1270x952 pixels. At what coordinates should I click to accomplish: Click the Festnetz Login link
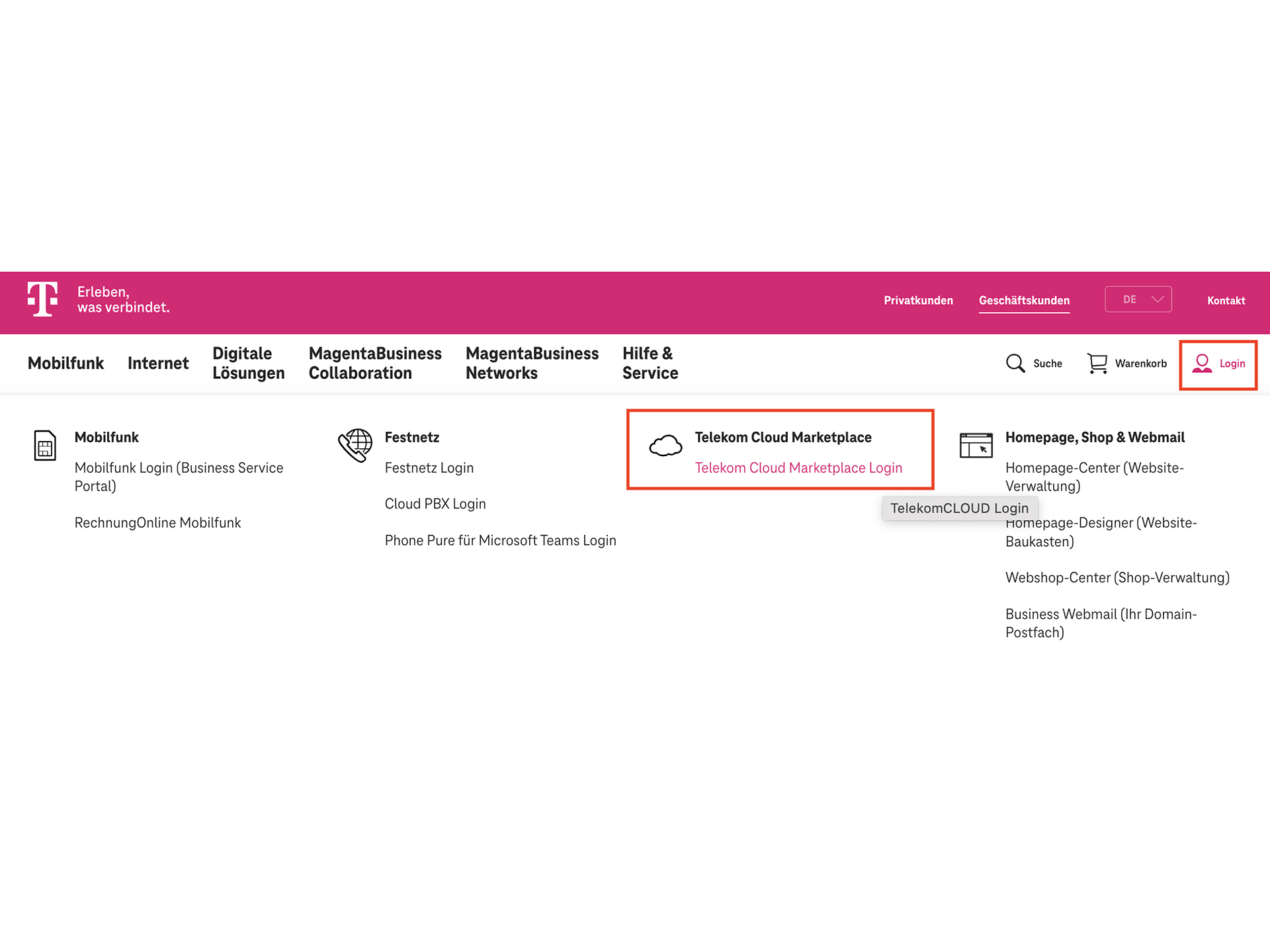[x=429, y=467]
